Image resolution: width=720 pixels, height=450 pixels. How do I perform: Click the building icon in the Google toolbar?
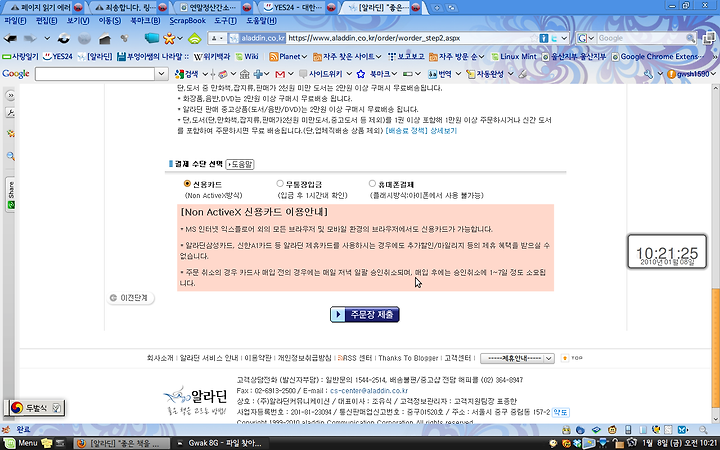click(x=245, y=73)
